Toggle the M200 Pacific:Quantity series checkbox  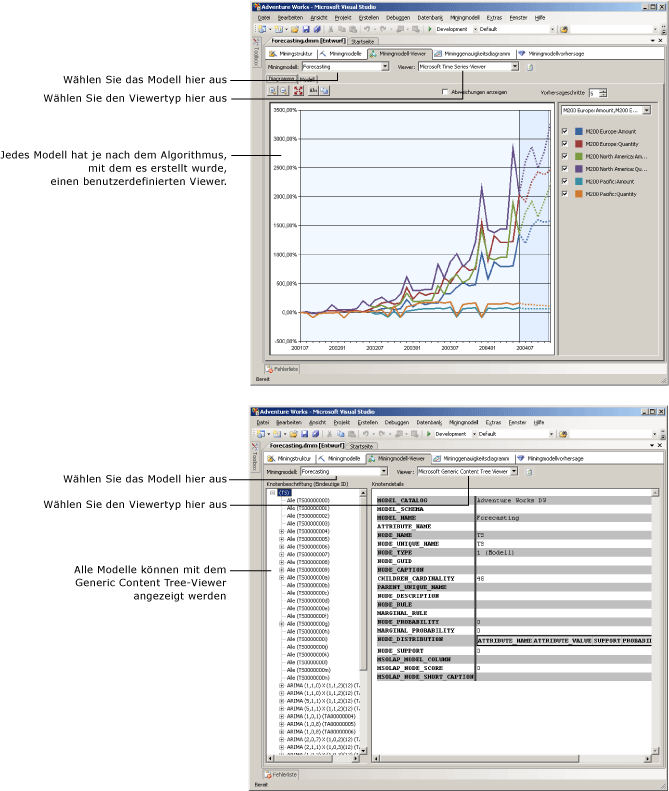(x=565, y=194)
